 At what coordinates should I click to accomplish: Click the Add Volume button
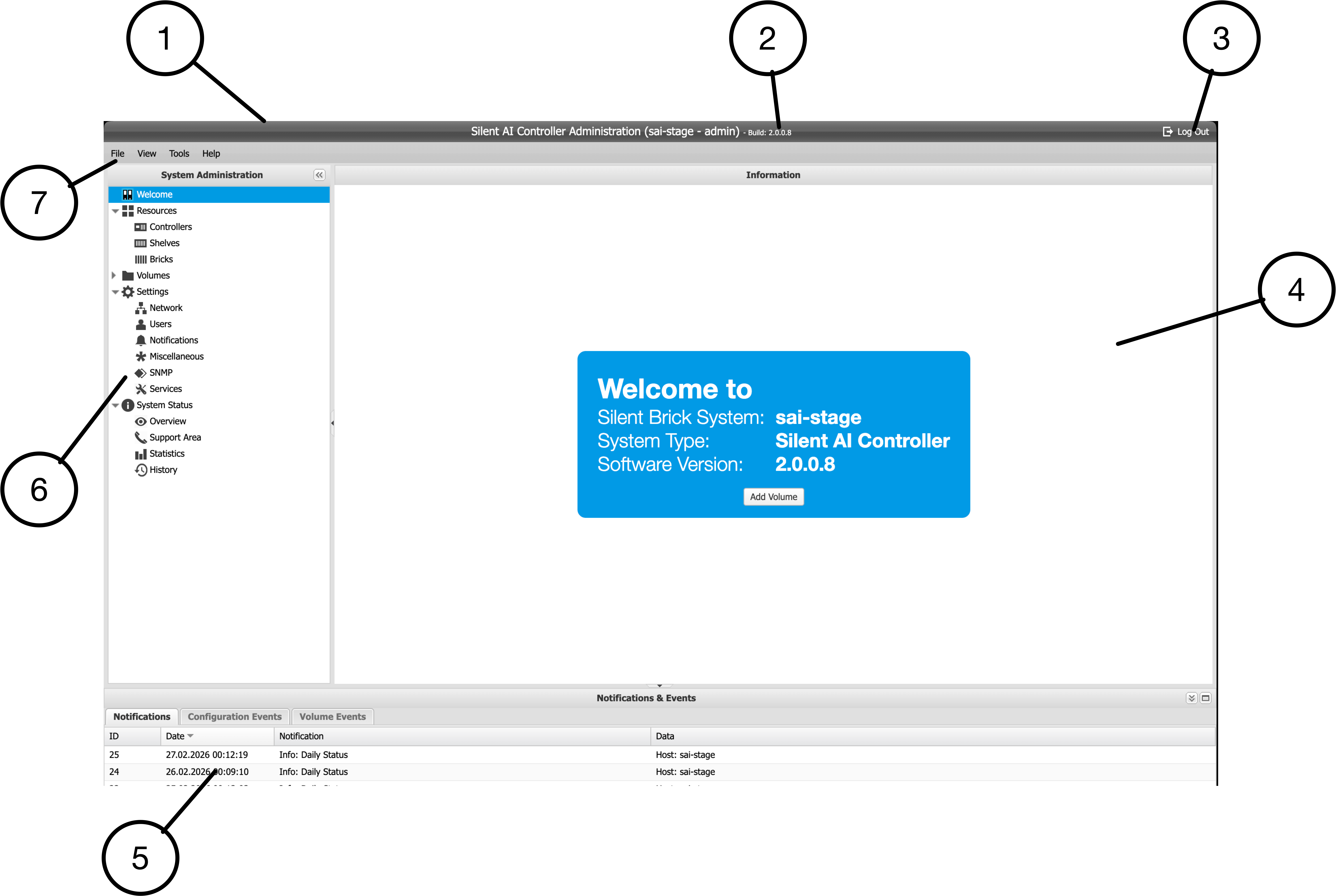pos(773,497)
